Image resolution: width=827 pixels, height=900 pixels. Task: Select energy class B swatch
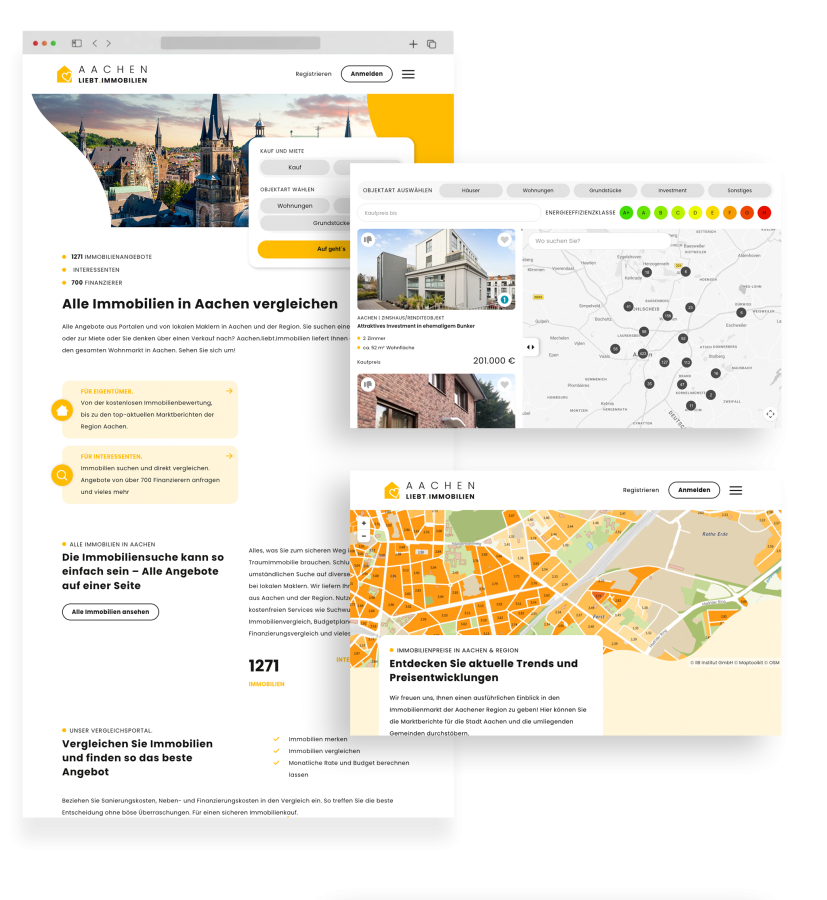pyautogui.click(x=661, y=212)
